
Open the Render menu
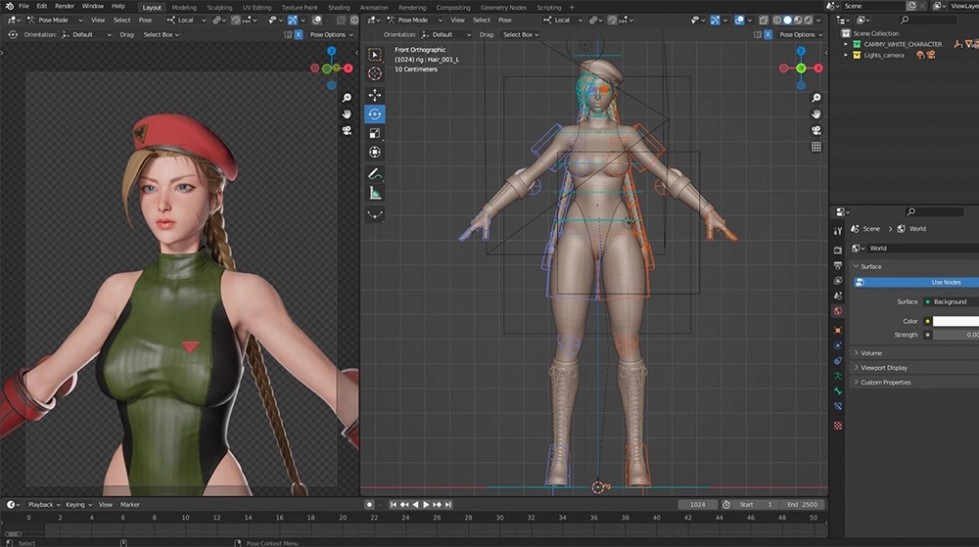[x=64, y=6]
